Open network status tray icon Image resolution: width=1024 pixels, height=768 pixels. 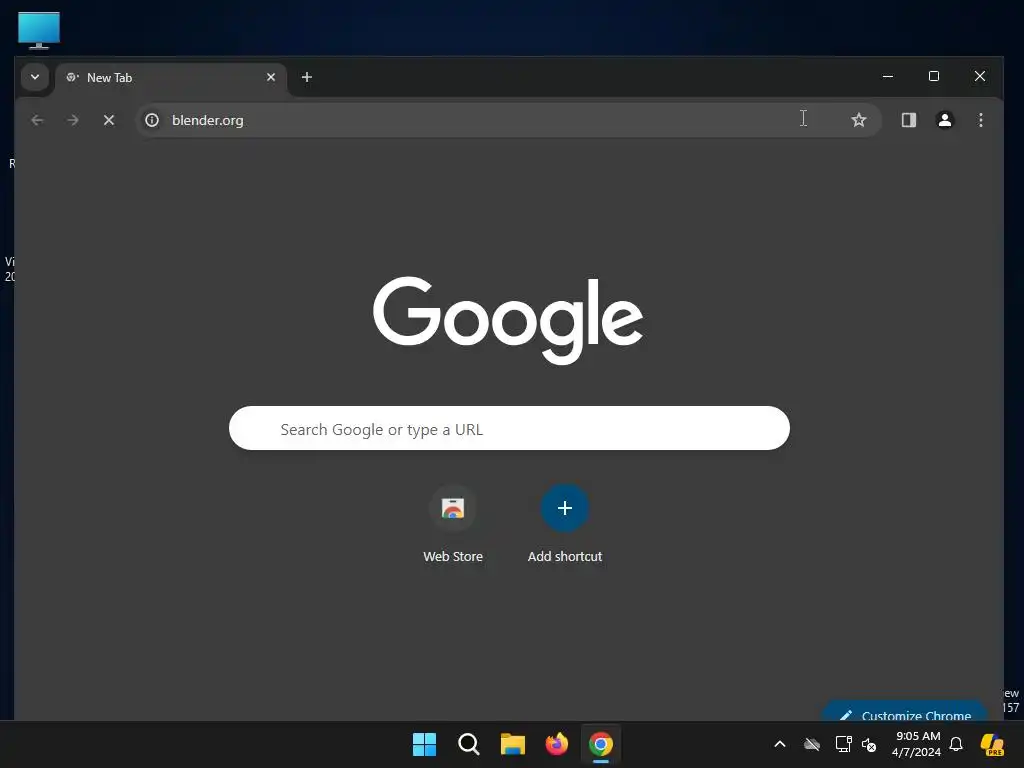[843, 744]
